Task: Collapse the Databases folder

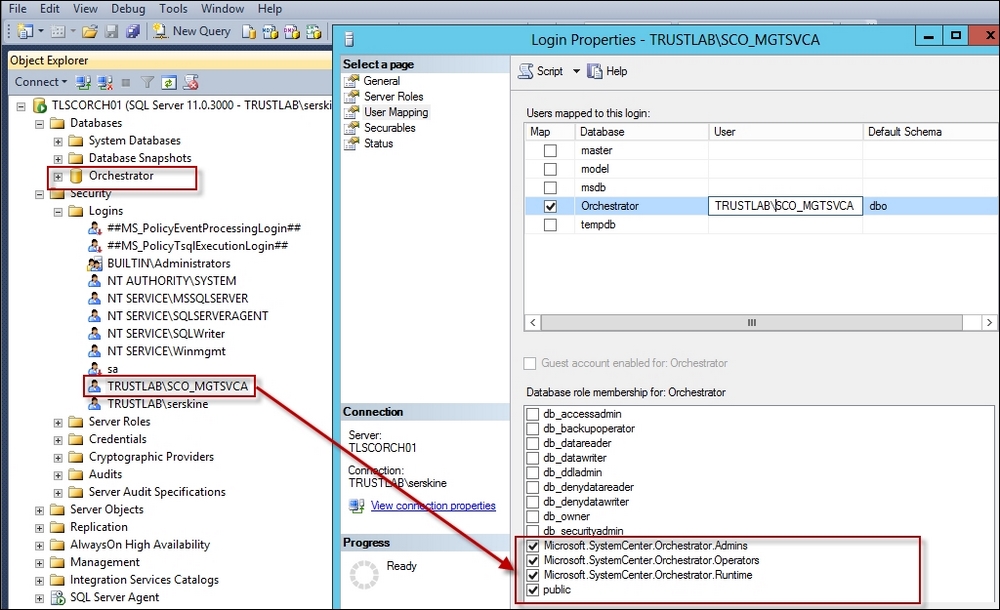Action: point(40,124)
